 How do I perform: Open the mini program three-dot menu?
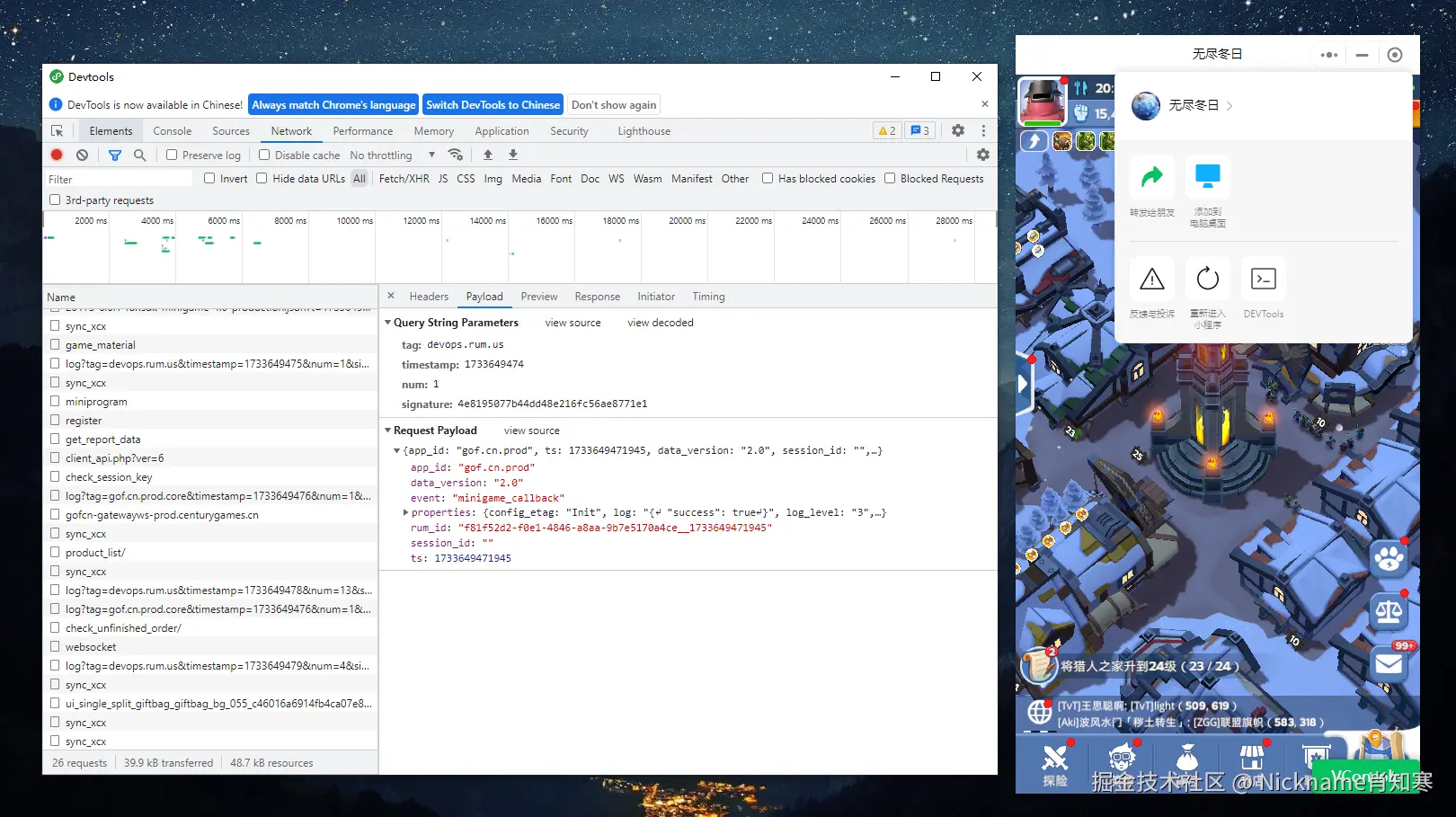tap(1329, 55)
